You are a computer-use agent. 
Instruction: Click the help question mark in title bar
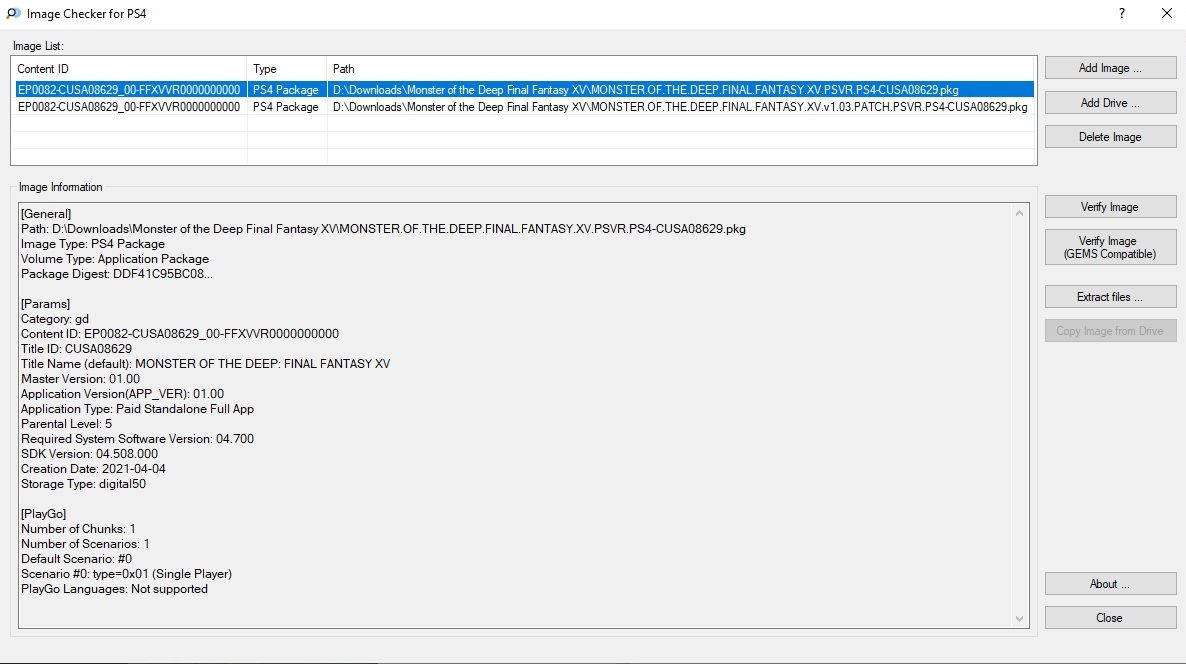pos(1122,14)
